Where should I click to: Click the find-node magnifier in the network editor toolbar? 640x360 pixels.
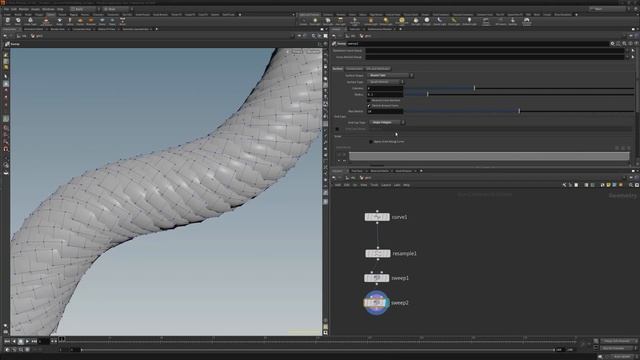631,185
